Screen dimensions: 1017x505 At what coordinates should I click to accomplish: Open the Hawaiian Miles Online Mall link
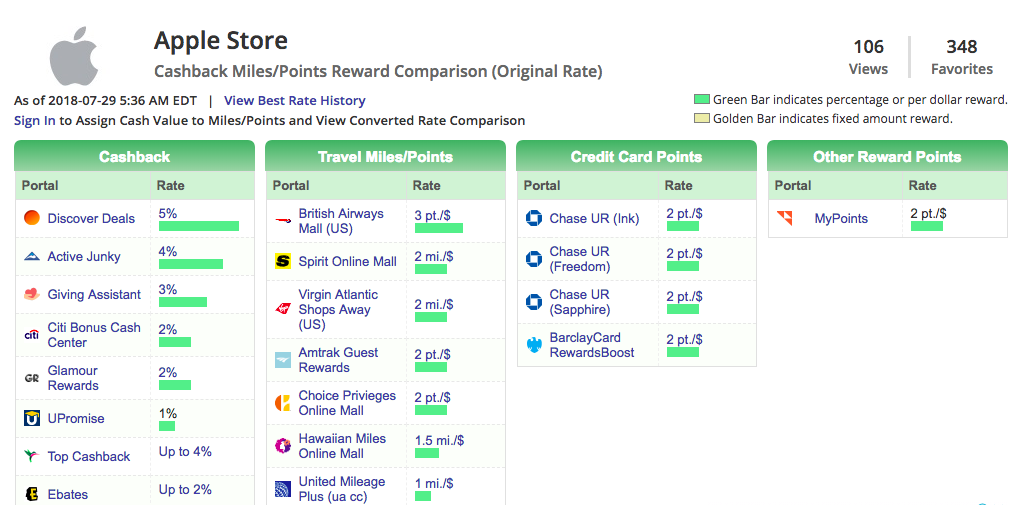(342, 446)
